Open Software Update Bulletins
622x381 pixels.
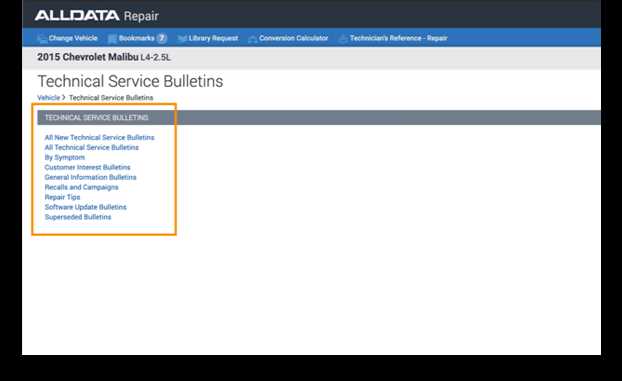[86, 207]
